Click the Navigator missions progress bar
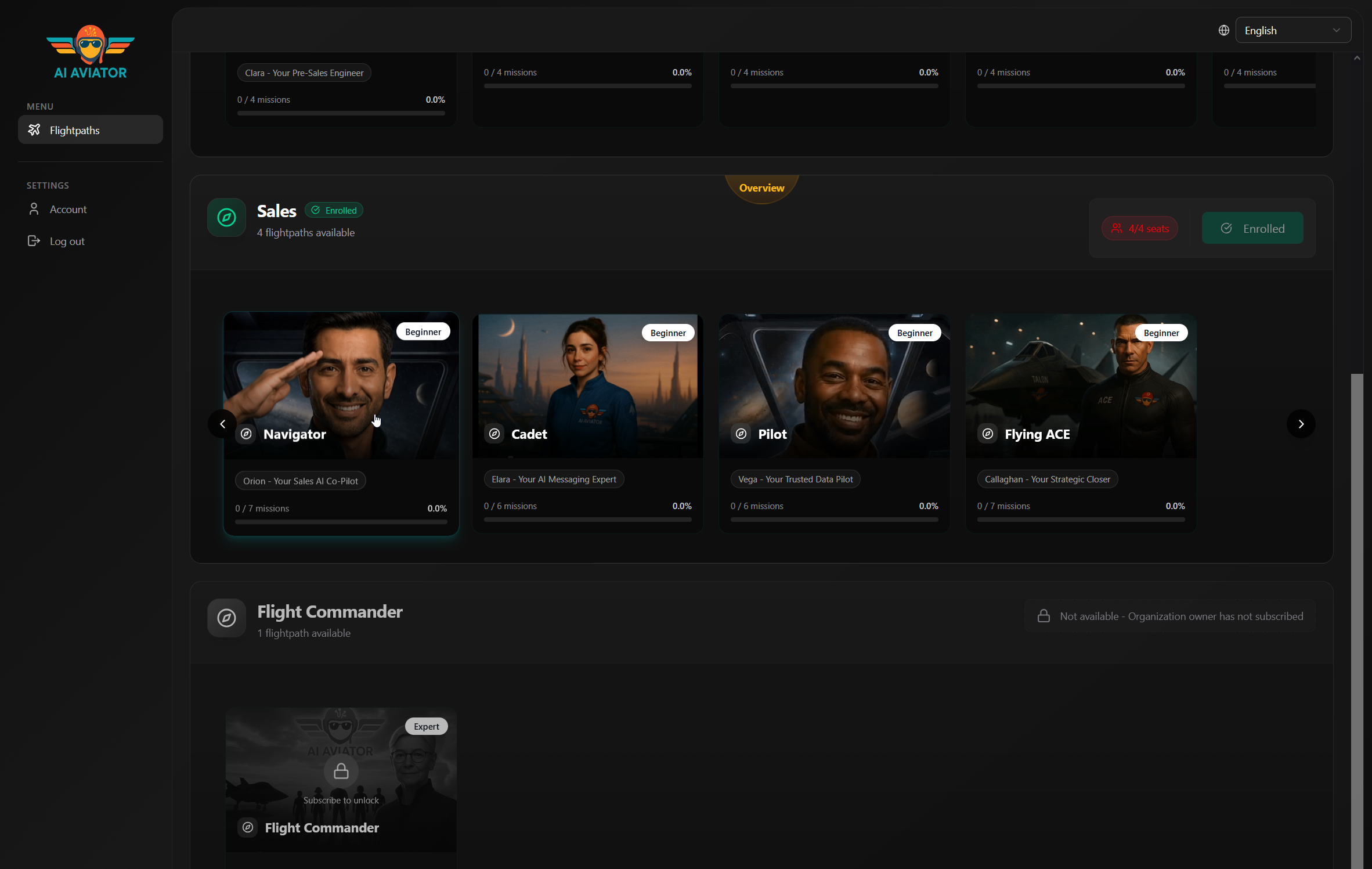 click(x=341, y=521)
